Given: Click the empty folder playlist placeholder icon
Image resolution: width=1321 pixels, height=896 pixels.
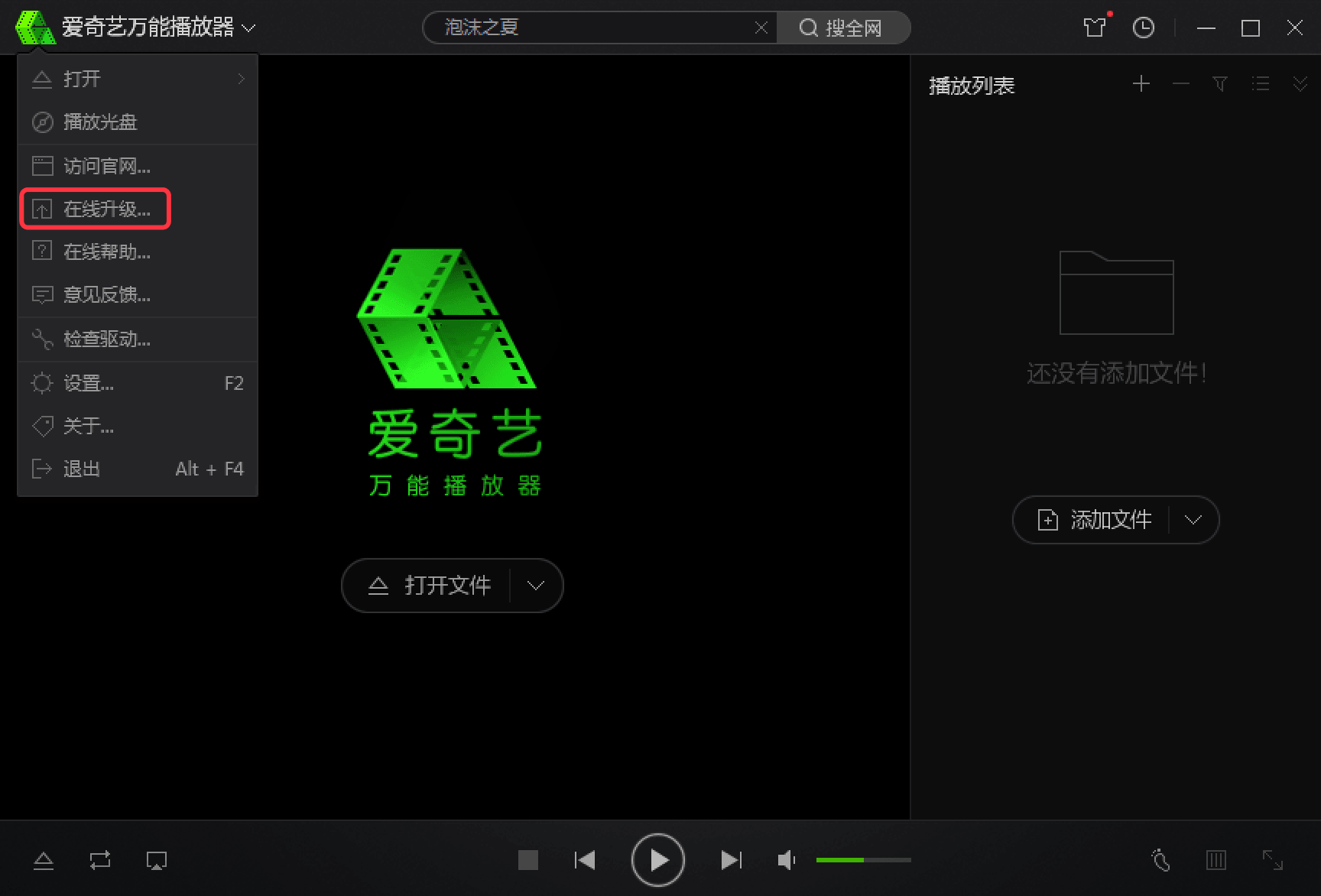Looking at the screenshot, I should pos(1116,293).
